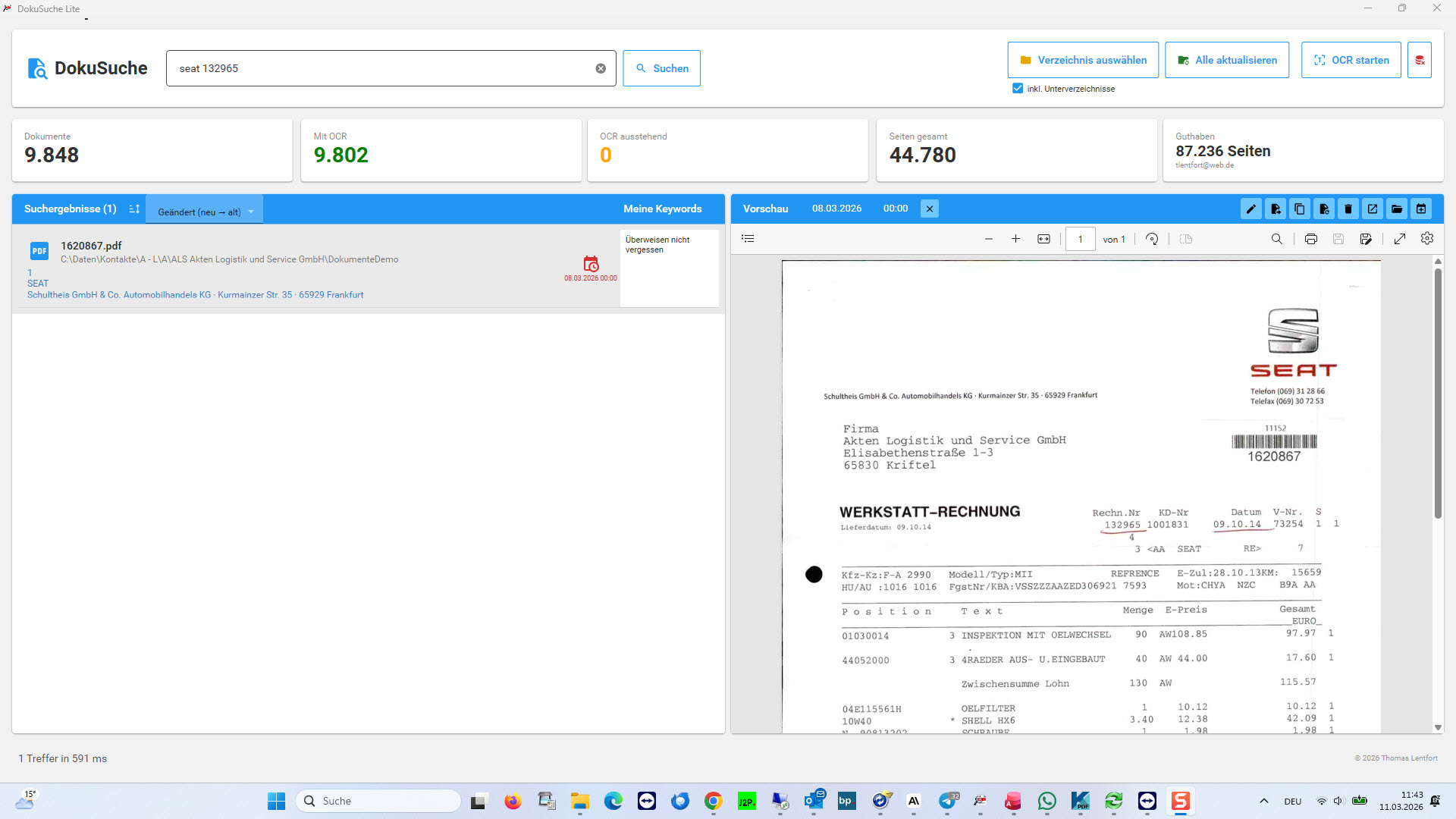
Task: Toggle fit-to-width icon in PDF toolbar
Action: click(1044, 239)
